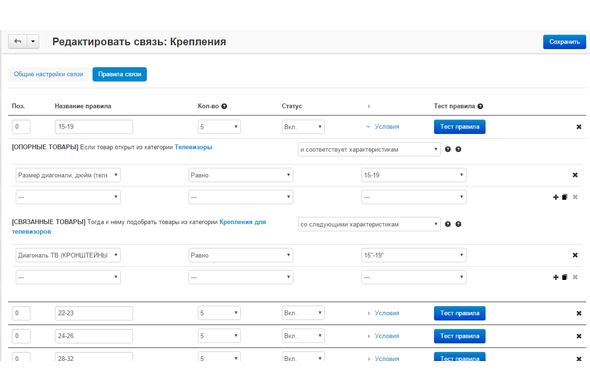590x391 pixels.
Task: Click the help icon next to Кол-во
Action: coord(224,106)
